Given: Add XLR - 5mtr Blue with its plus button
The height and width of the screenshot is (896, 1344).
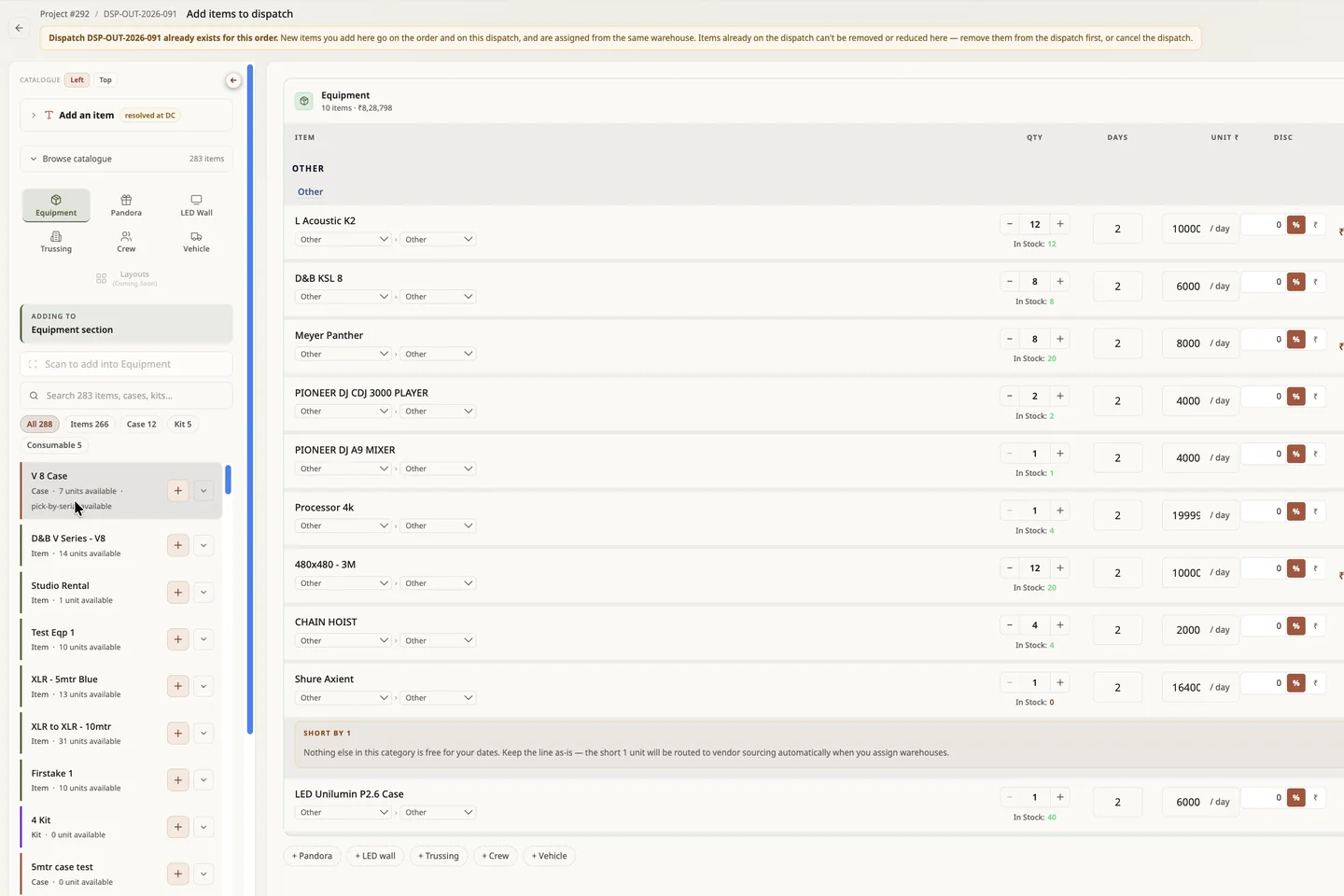Looking at the screenshot, I should (177, 686).
